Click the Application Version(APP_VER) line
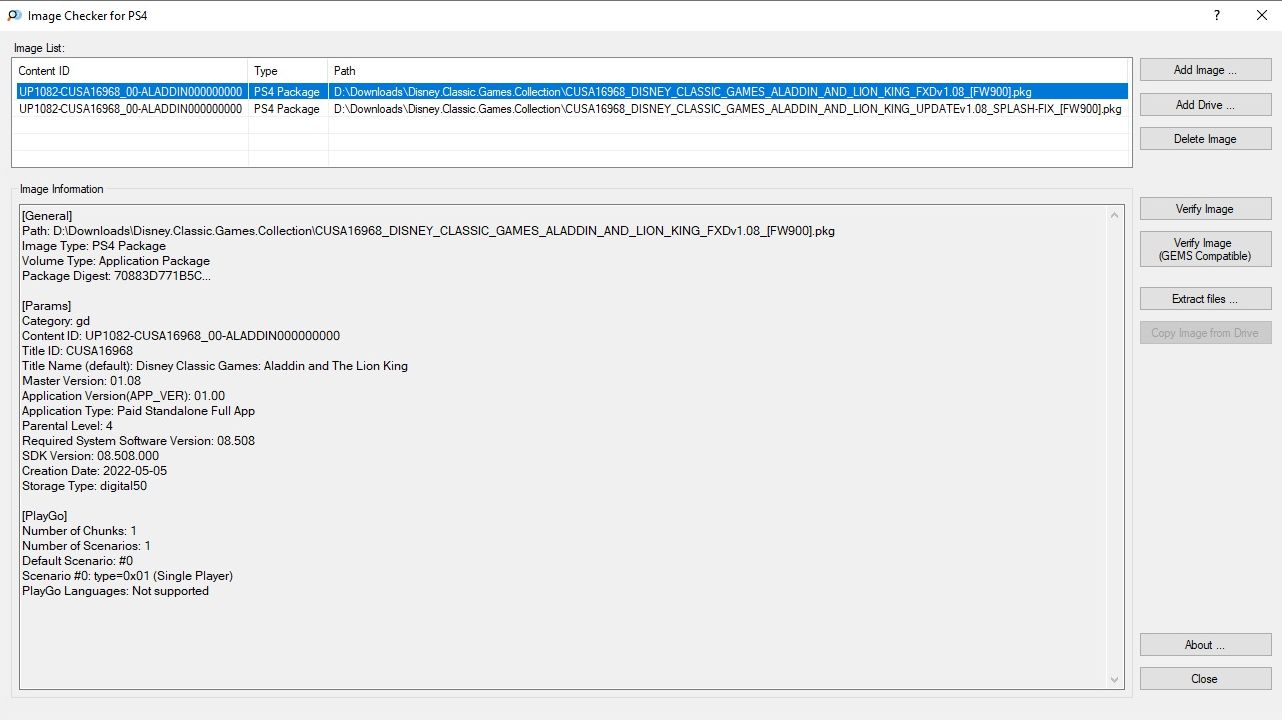 [123, 396]
